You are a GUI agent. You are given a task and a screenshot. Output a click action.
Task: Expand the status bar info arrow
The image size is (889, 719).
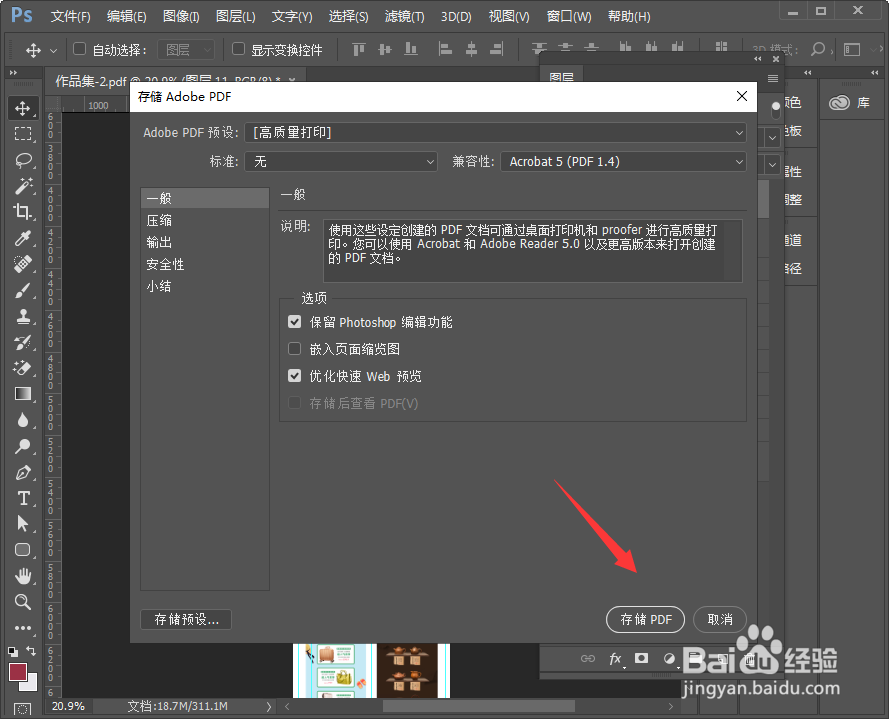point(269,707)
